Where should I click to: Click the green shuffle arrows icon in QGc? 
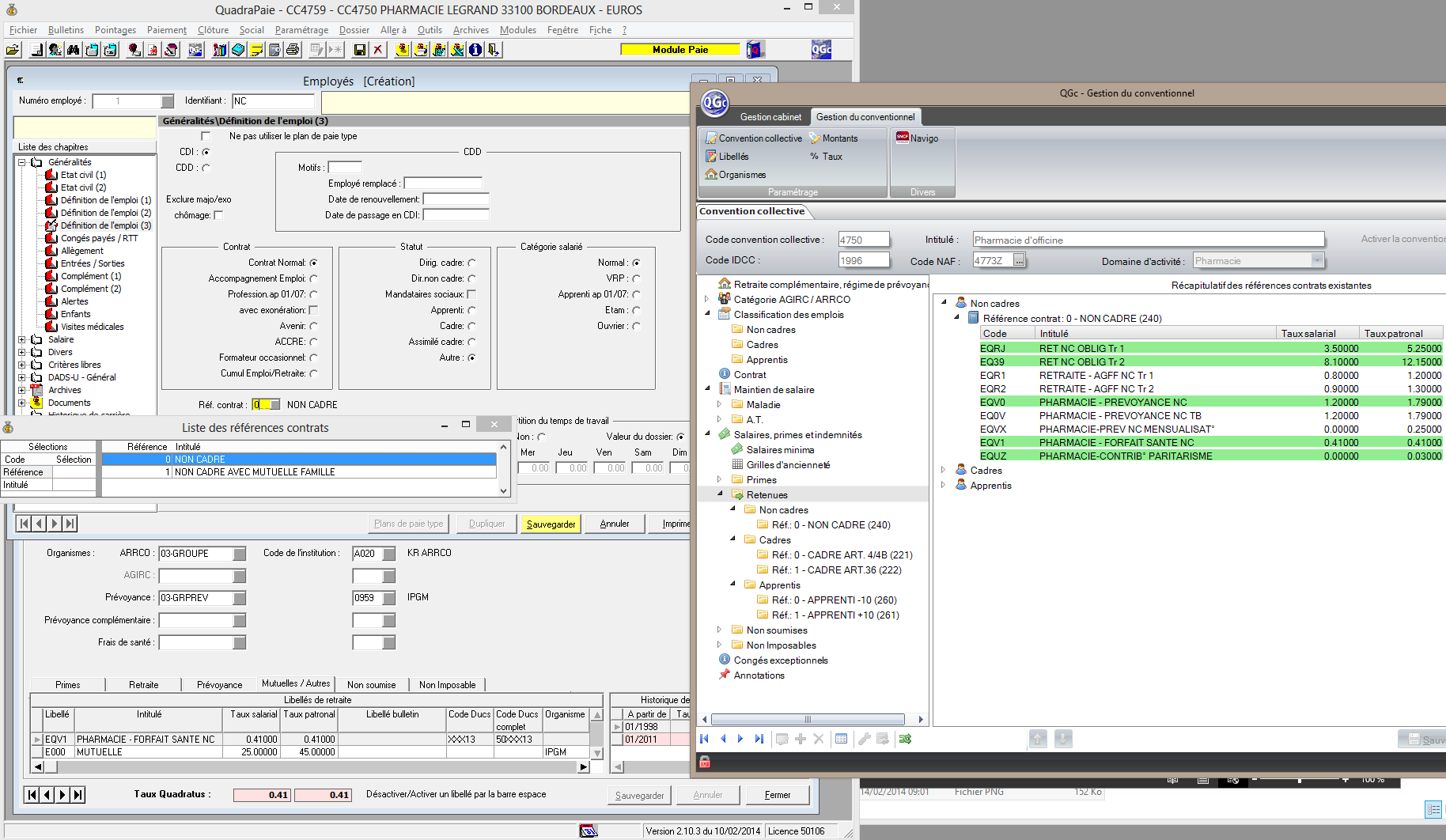tap(905, 739)
